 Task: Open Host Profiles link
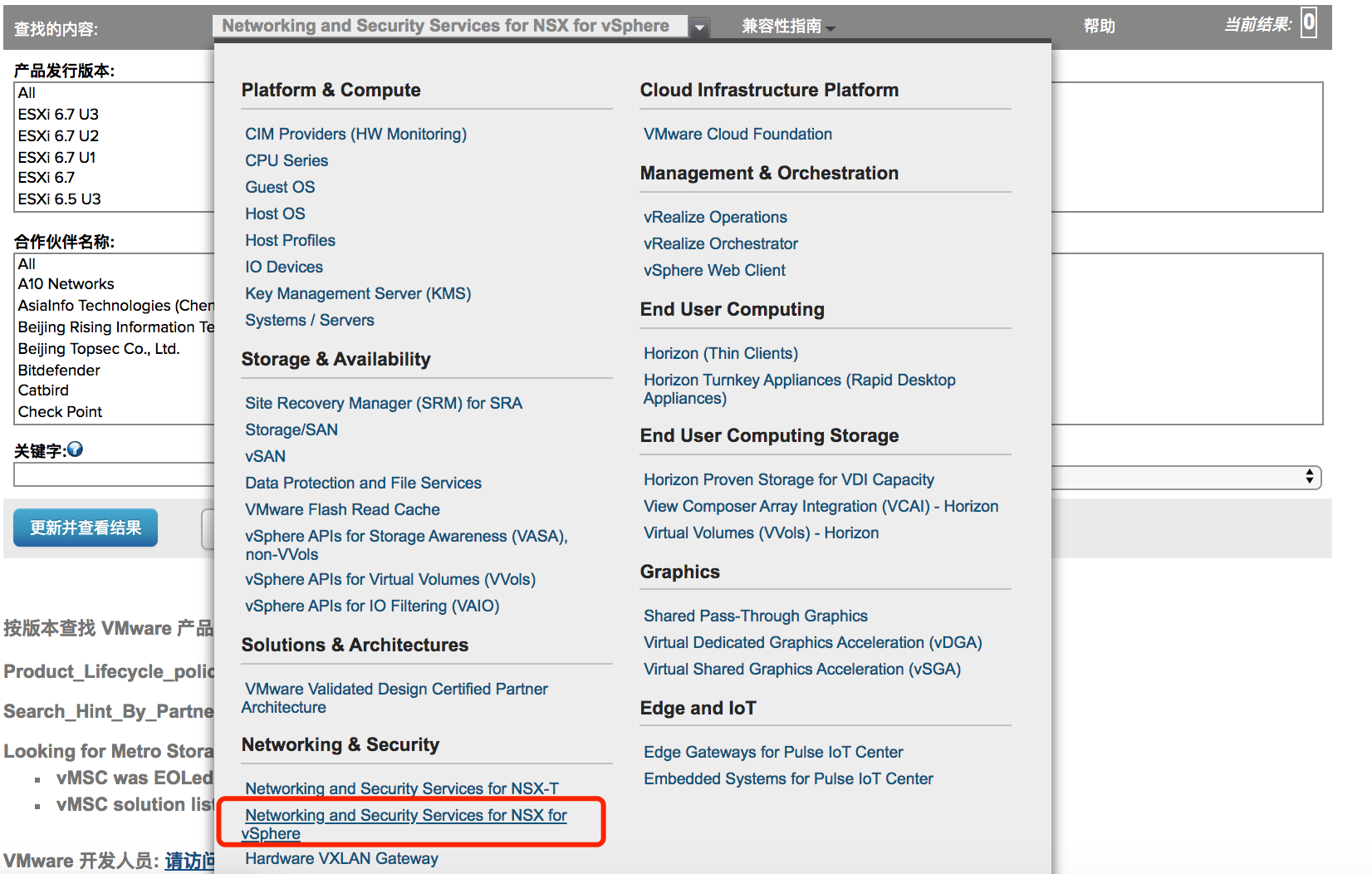click(290, 240)
